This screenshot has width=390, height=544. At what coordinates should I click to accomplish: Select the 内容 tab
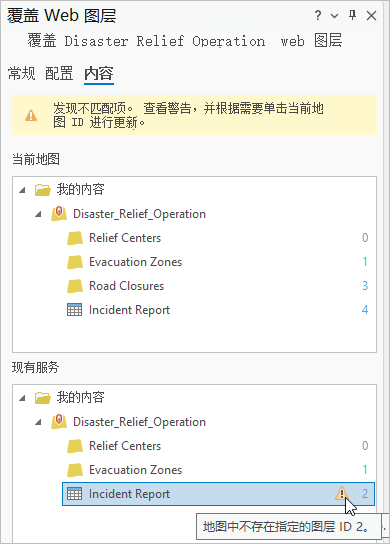[99, 74]
